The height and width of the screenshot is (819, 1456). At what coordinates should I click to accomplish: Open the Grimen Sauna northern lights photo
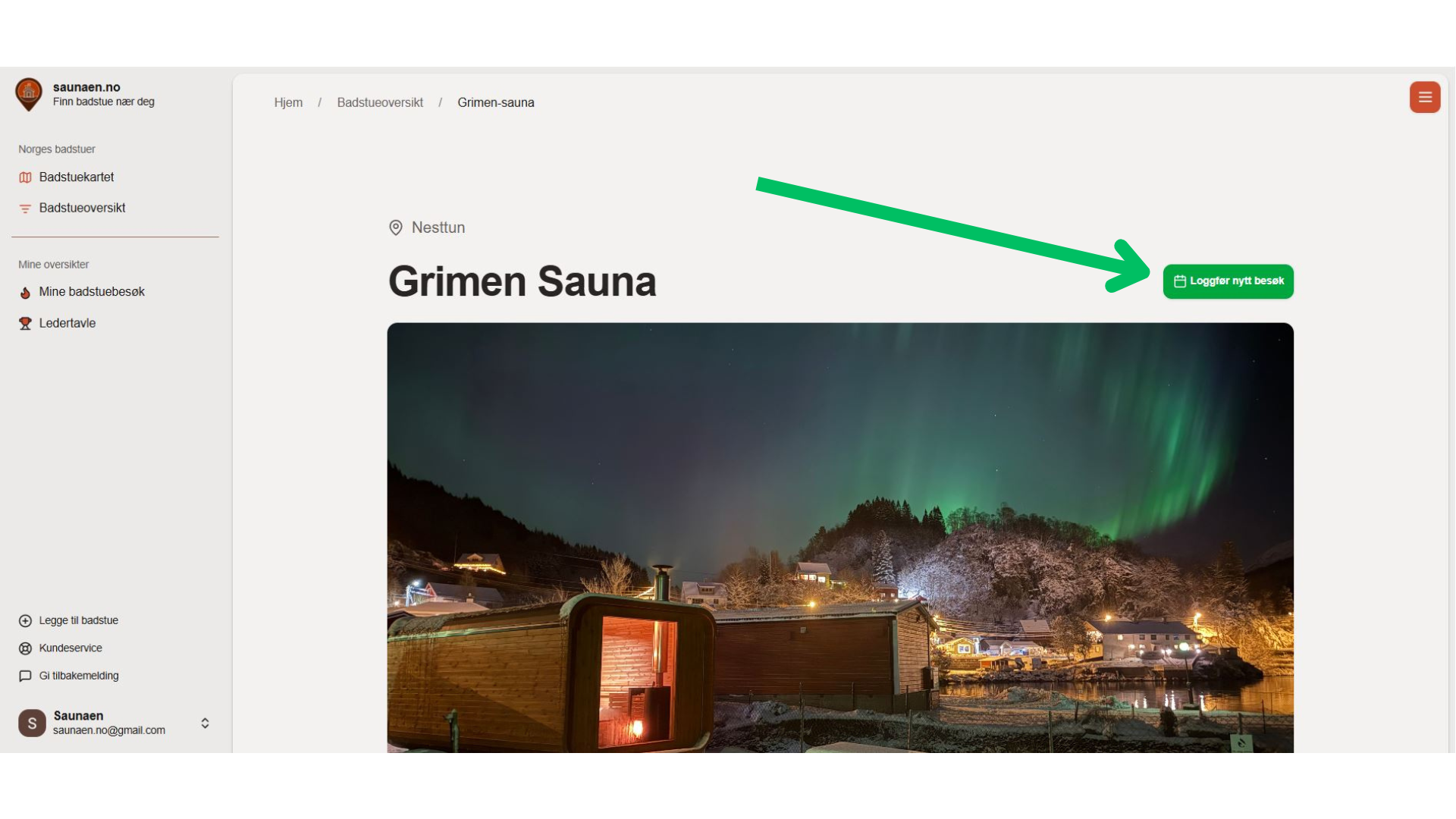[x=840, y=538]
